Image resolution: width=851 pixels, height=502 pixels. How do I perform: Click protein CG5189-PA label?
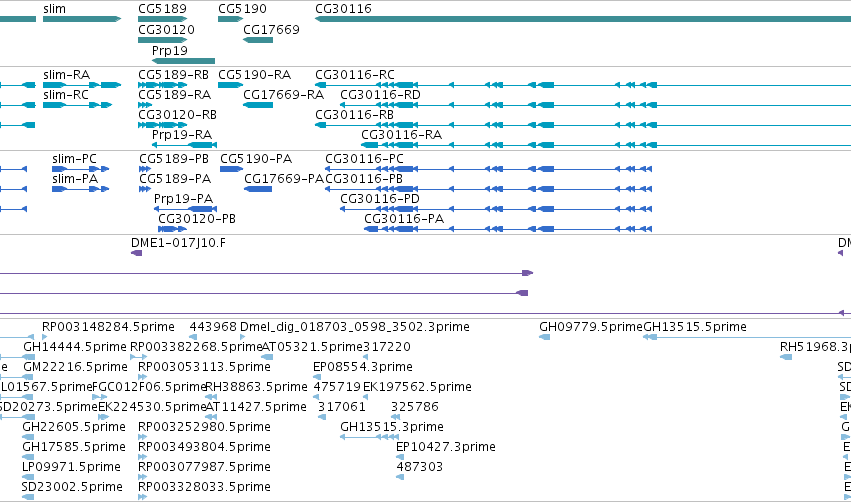175,179
